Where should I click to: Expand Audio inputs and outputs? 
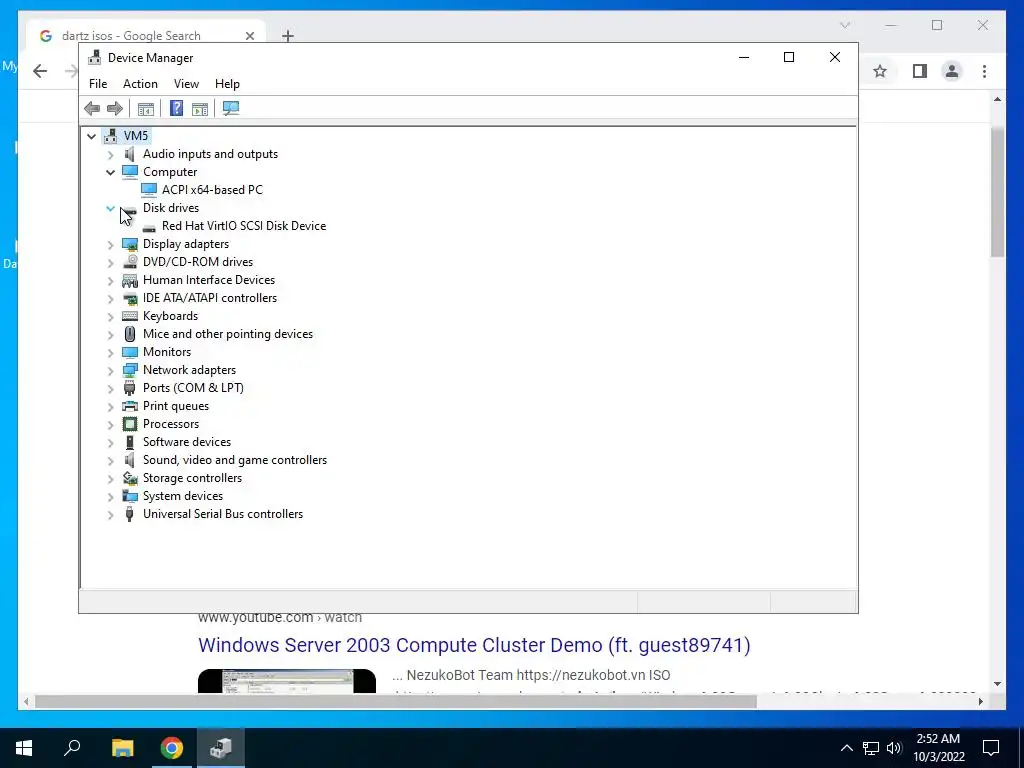[110, 154]
